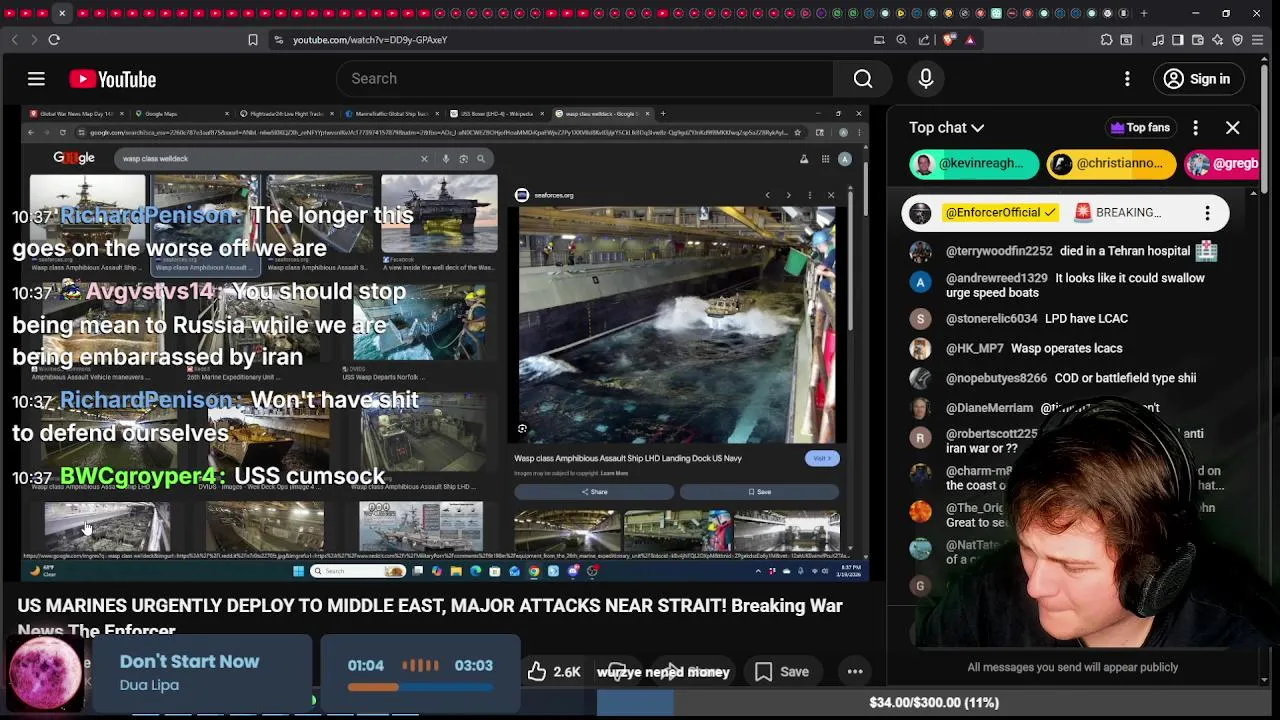The image size is (1280, 720).
Task: Sign in to YouTube
Action: click(x=1197, y=79)
